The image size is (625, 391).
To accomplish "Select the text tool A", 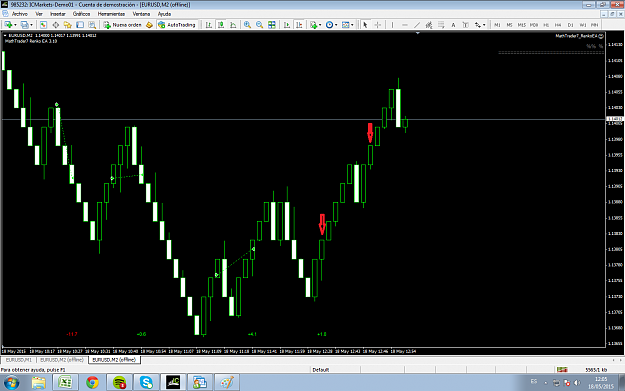I will [x=453, y=25].
